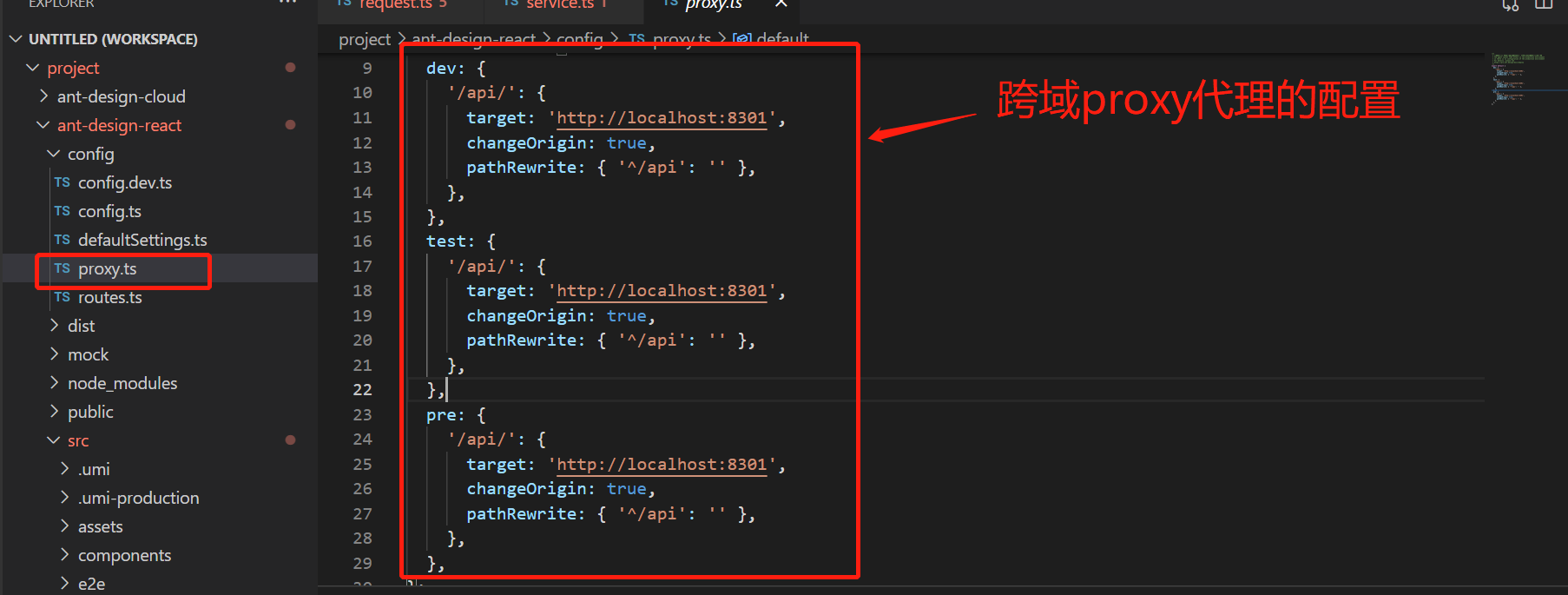Click the TS icon beside config.dev.ts

coord(62,182)
